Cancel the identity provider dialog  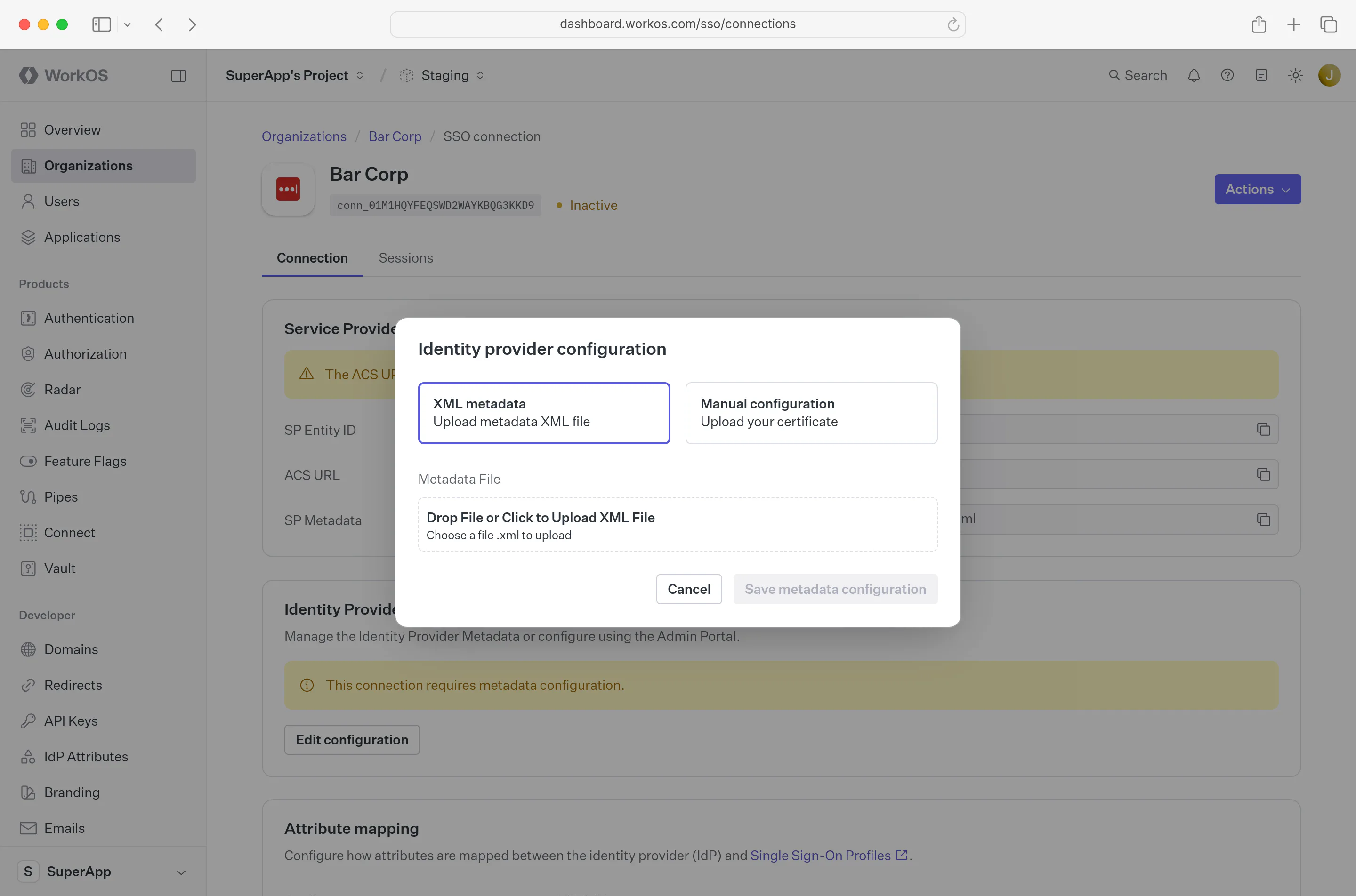point(689,589)
